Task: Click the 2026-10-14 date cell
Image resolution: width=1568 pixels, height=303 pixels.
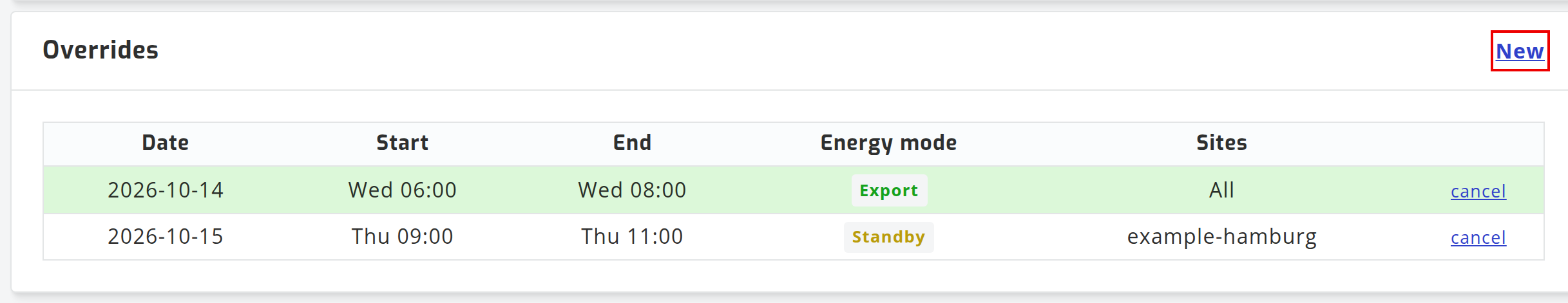Action: click(166, 190)
